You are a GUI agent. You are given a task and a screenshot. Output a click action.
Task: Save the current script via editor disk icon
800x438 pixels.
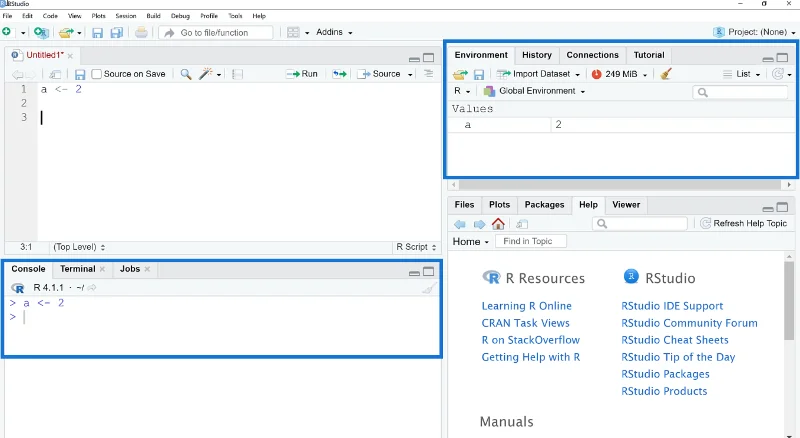tap(80, 75)
